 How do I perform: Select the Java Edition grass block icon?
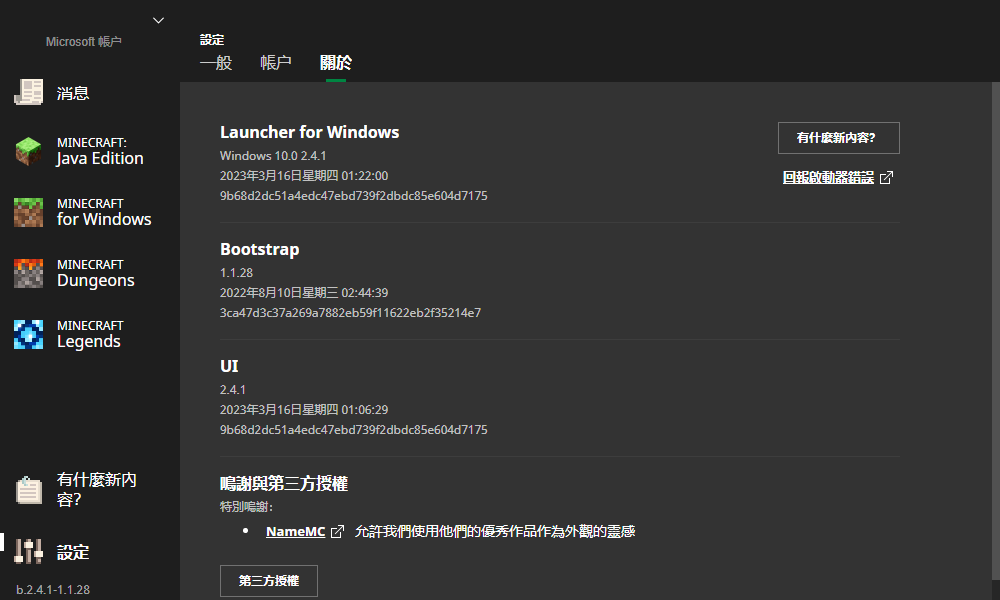tap(29, 151)
